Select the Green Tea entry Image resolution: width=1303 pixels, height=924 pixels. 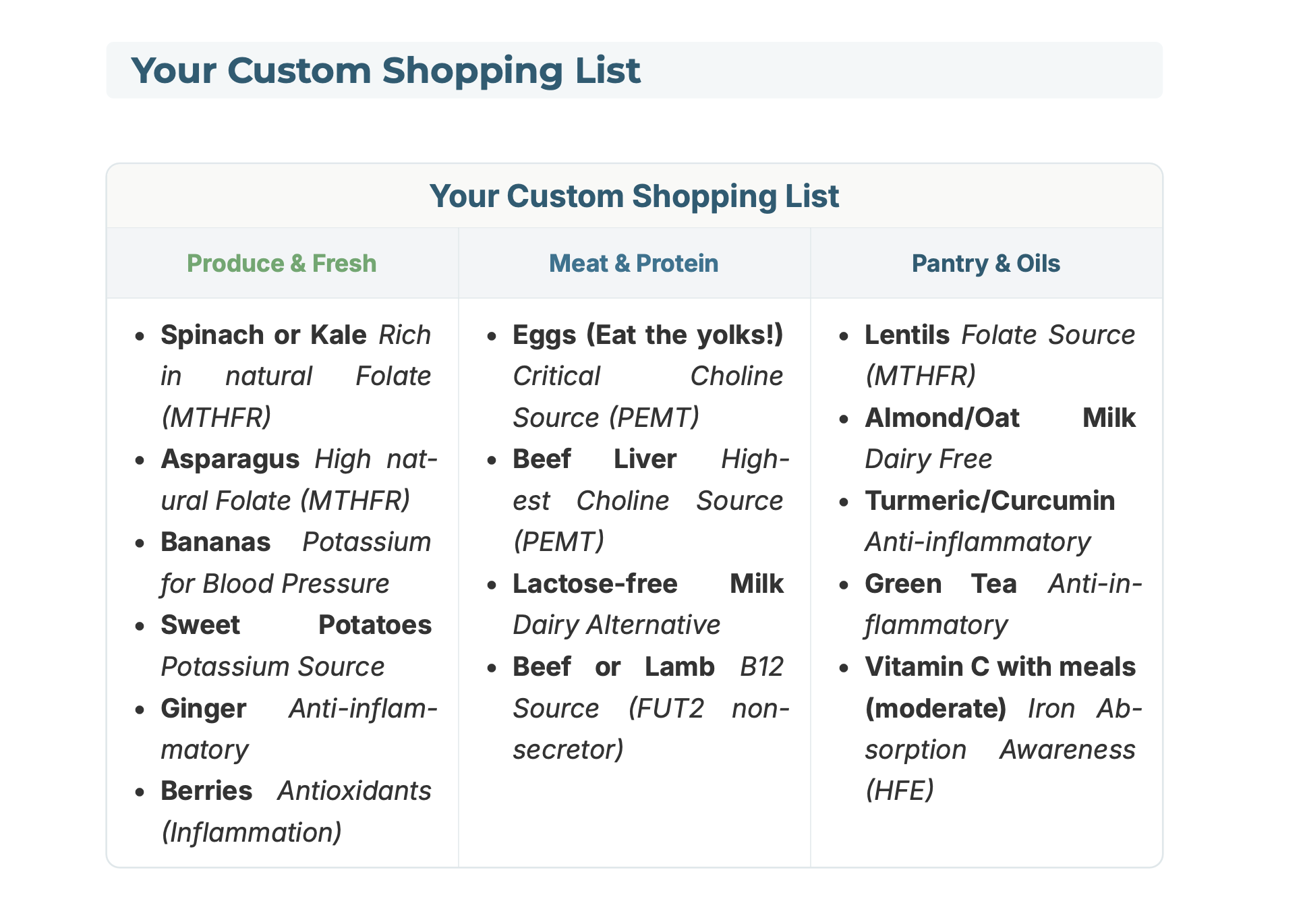click(940, 584)
